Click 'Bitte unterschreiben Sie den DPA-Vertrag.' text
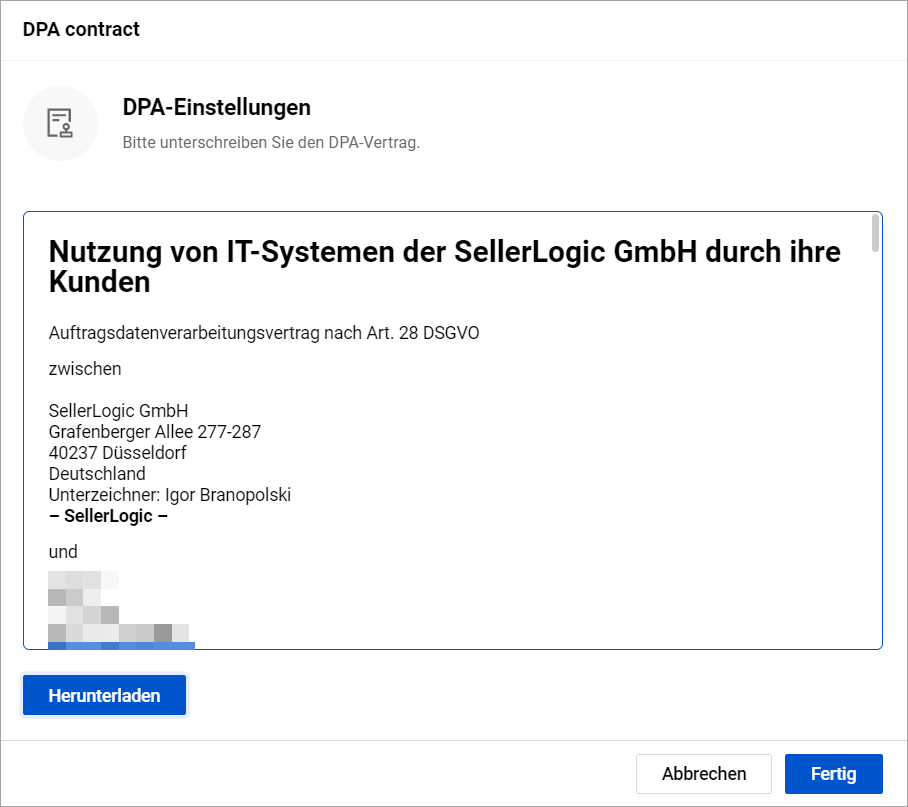 (x=271, y=142)
